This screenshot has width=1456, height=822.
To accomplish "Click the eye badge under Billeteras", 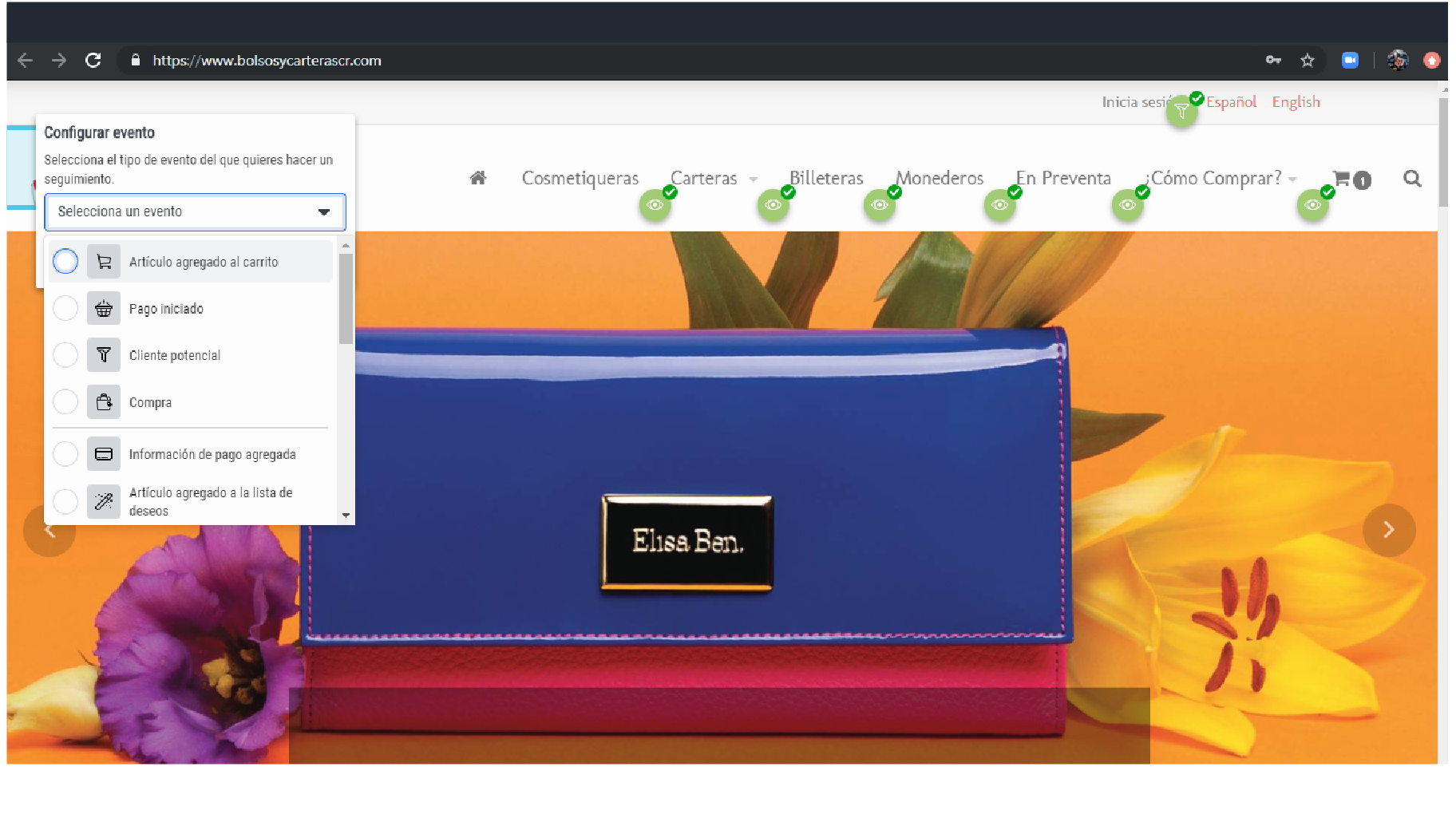I will click(880, 205).
